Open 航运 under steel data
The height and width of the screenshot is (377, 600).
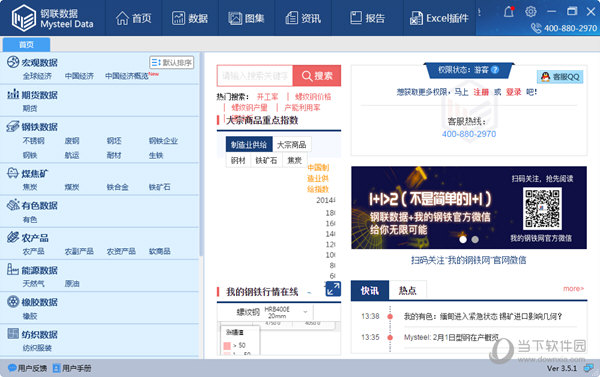click(x=72, y=155)
